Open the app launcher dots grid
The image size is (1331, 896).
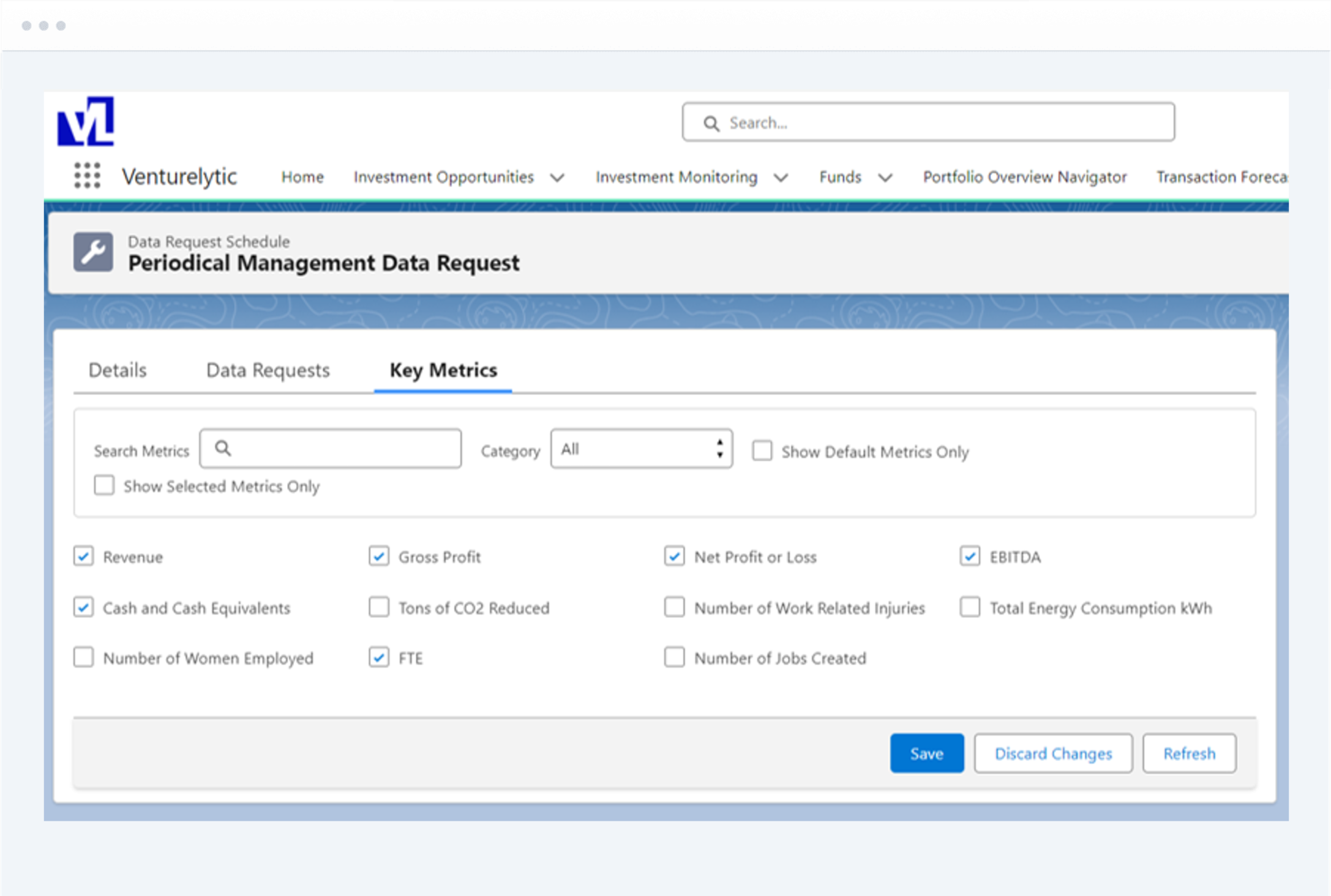click(x=87, y=176)
